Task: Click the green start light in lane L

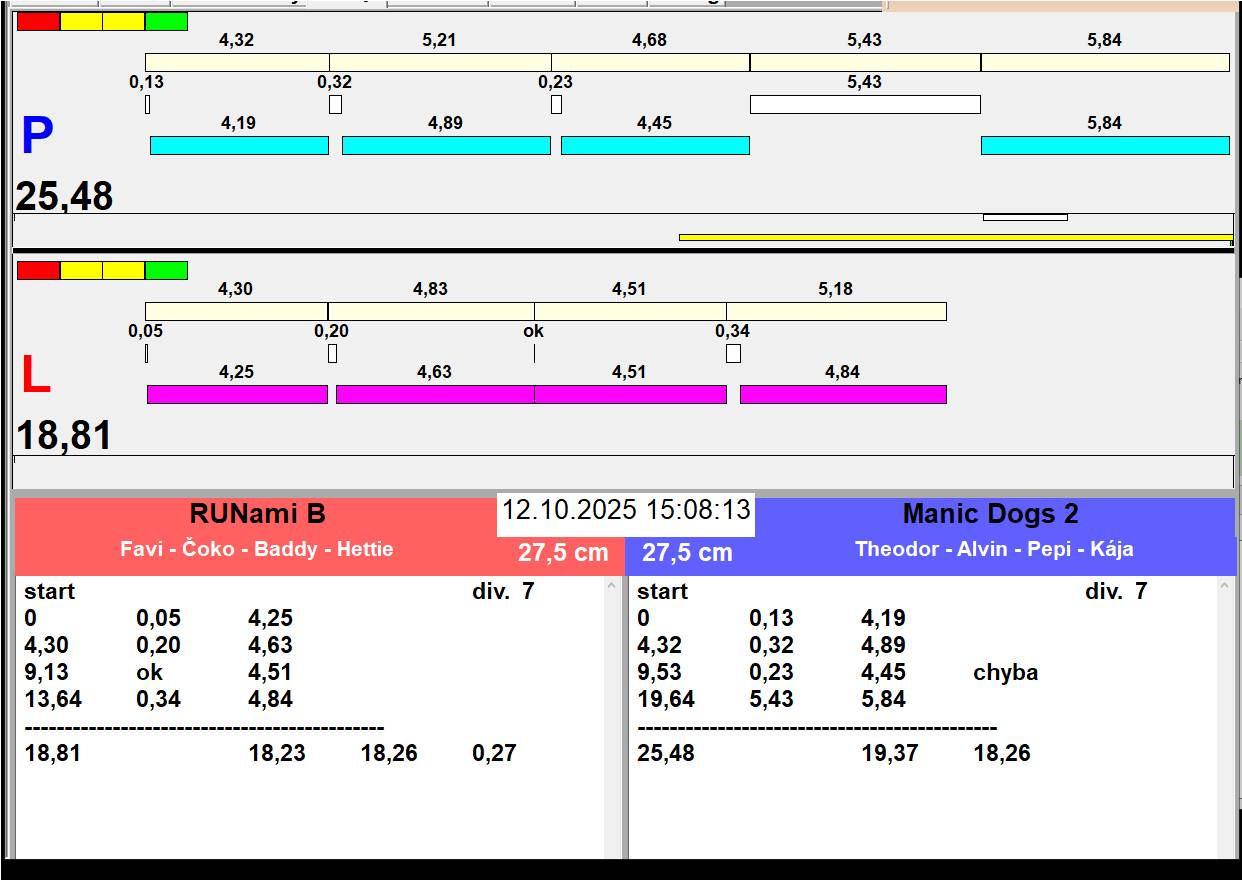Action: point(166,270)
